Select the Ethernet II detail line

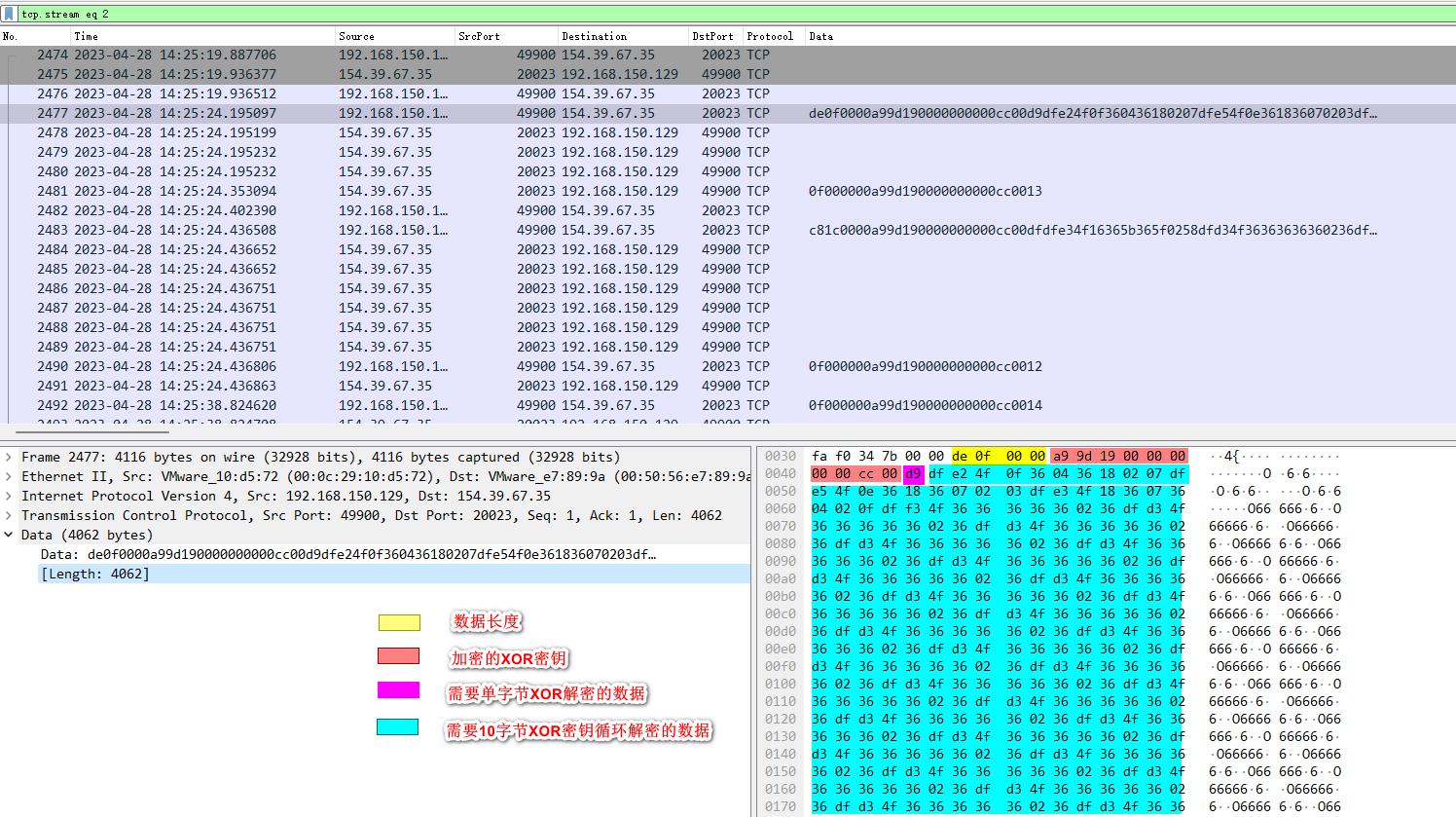click(x=385, y=476)
